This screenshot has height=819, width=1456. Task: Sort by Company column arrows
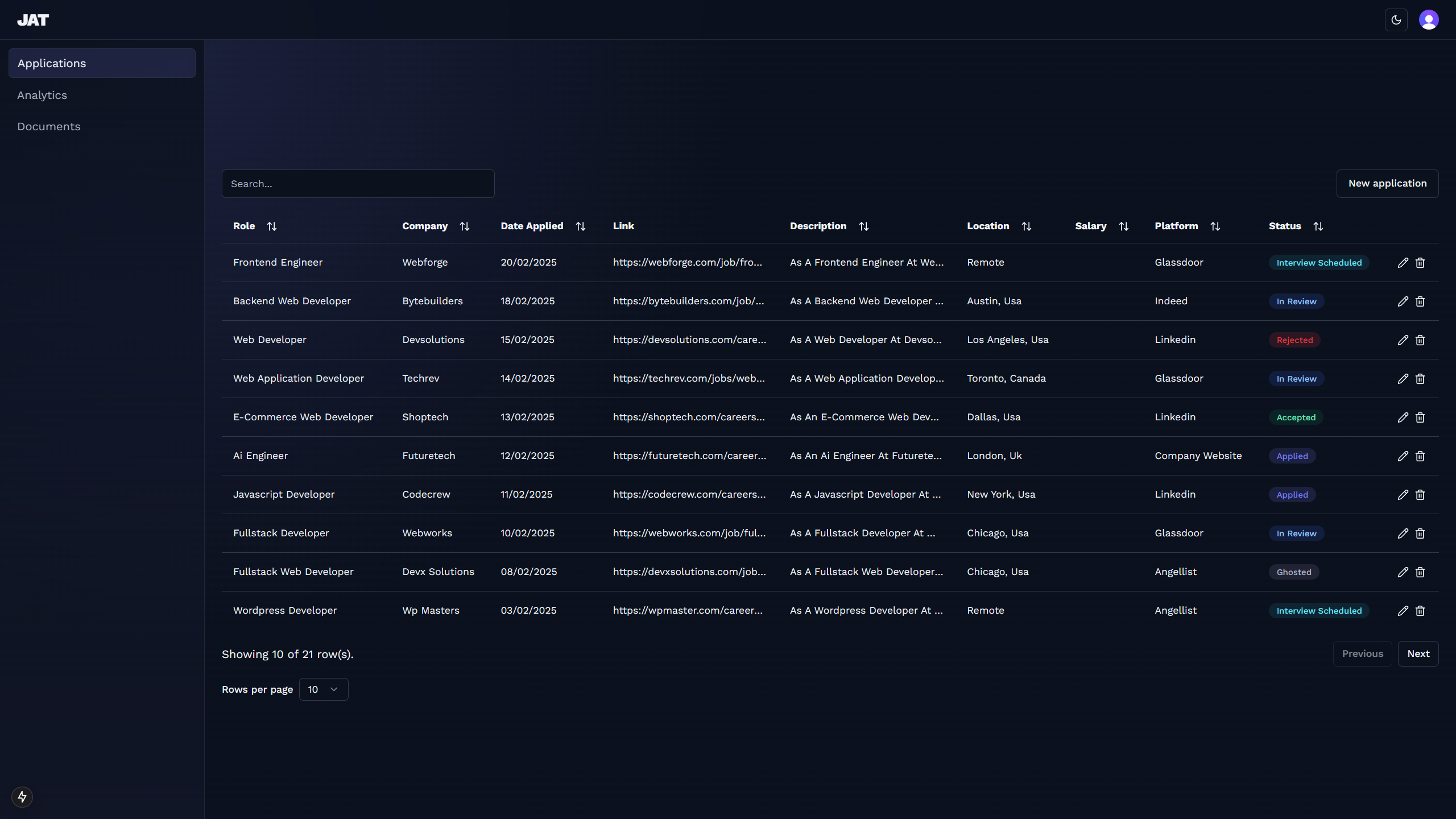[464, 226]
